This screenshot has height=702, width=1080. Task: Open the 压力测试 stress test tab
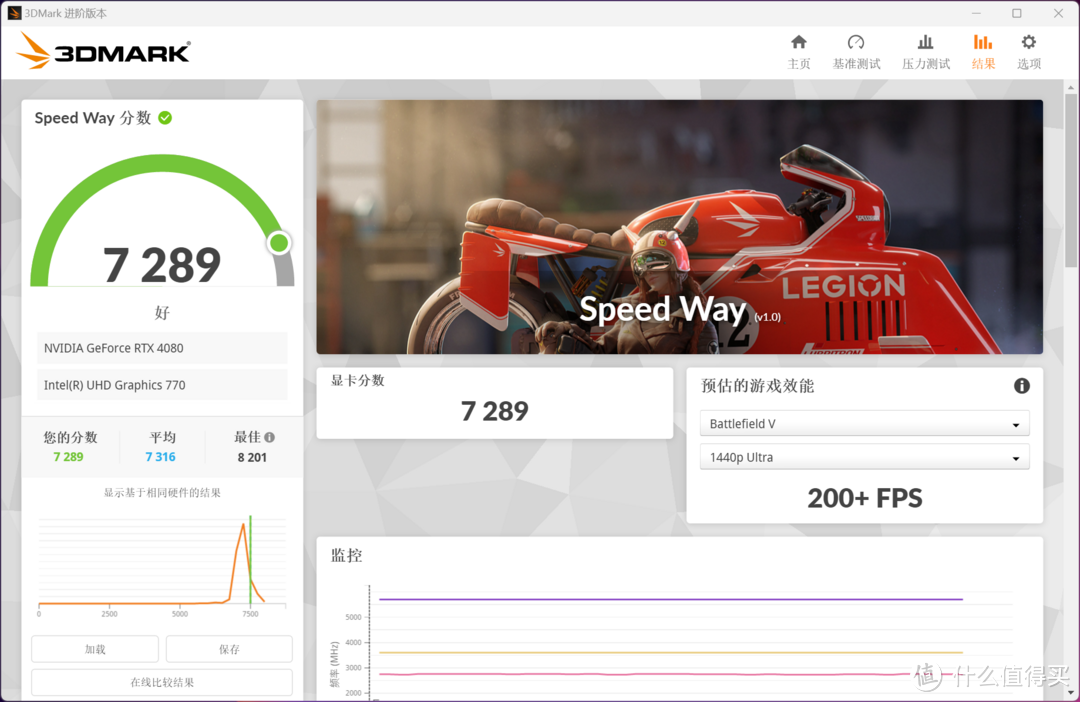(926, 52)
